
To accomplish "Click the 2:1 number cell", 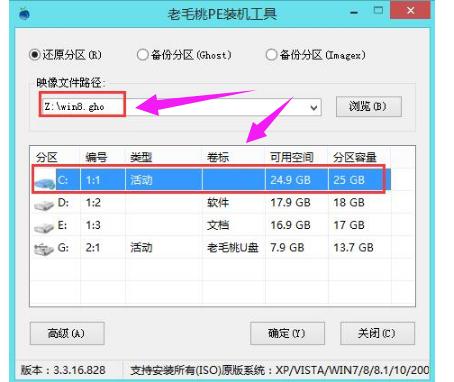I will pos(93,247).
